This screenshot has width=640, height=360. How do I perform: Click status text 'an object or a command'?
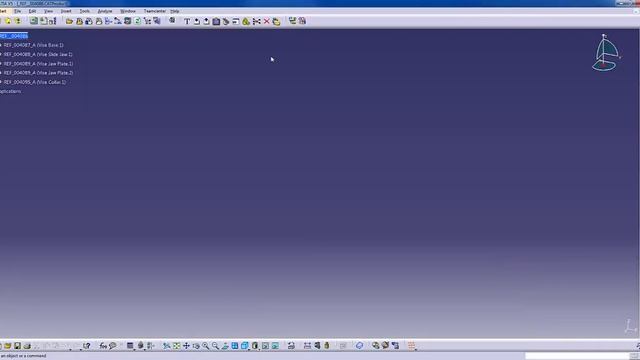point(23,356)
